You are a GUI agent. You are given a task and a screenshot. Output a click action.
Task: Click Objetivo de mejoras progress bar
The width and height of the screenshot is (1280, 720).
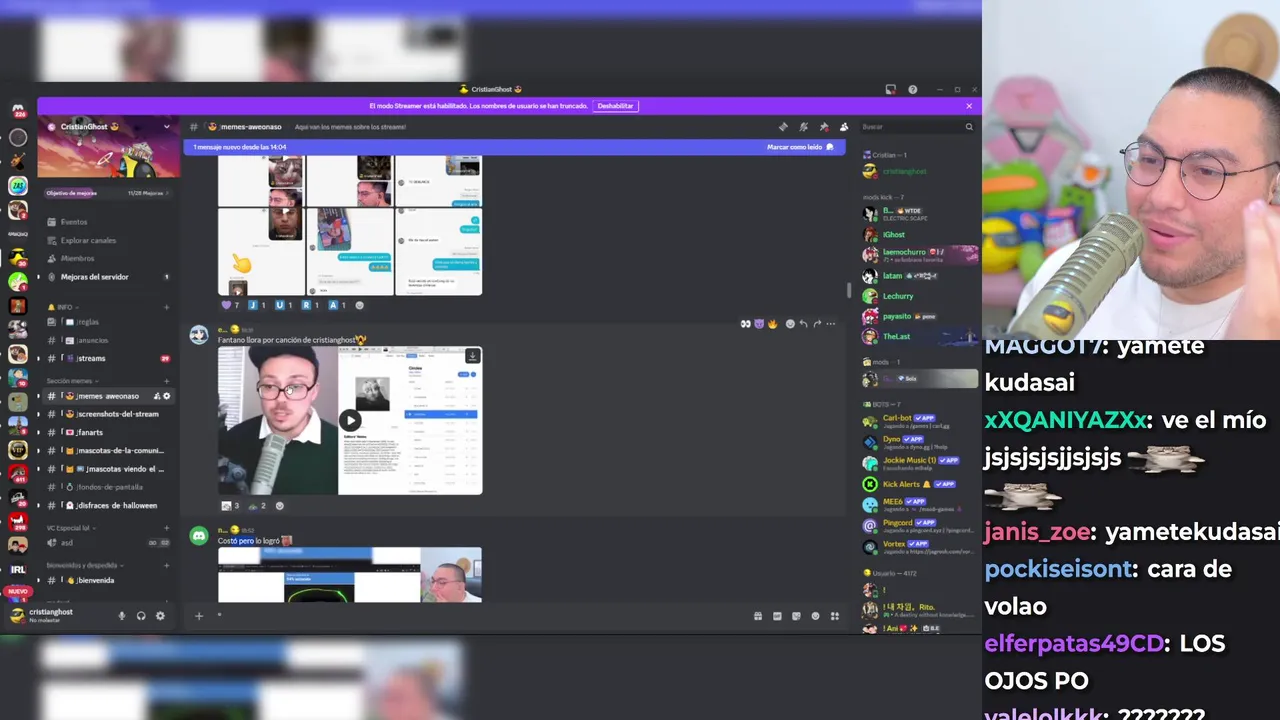[108, 193]
